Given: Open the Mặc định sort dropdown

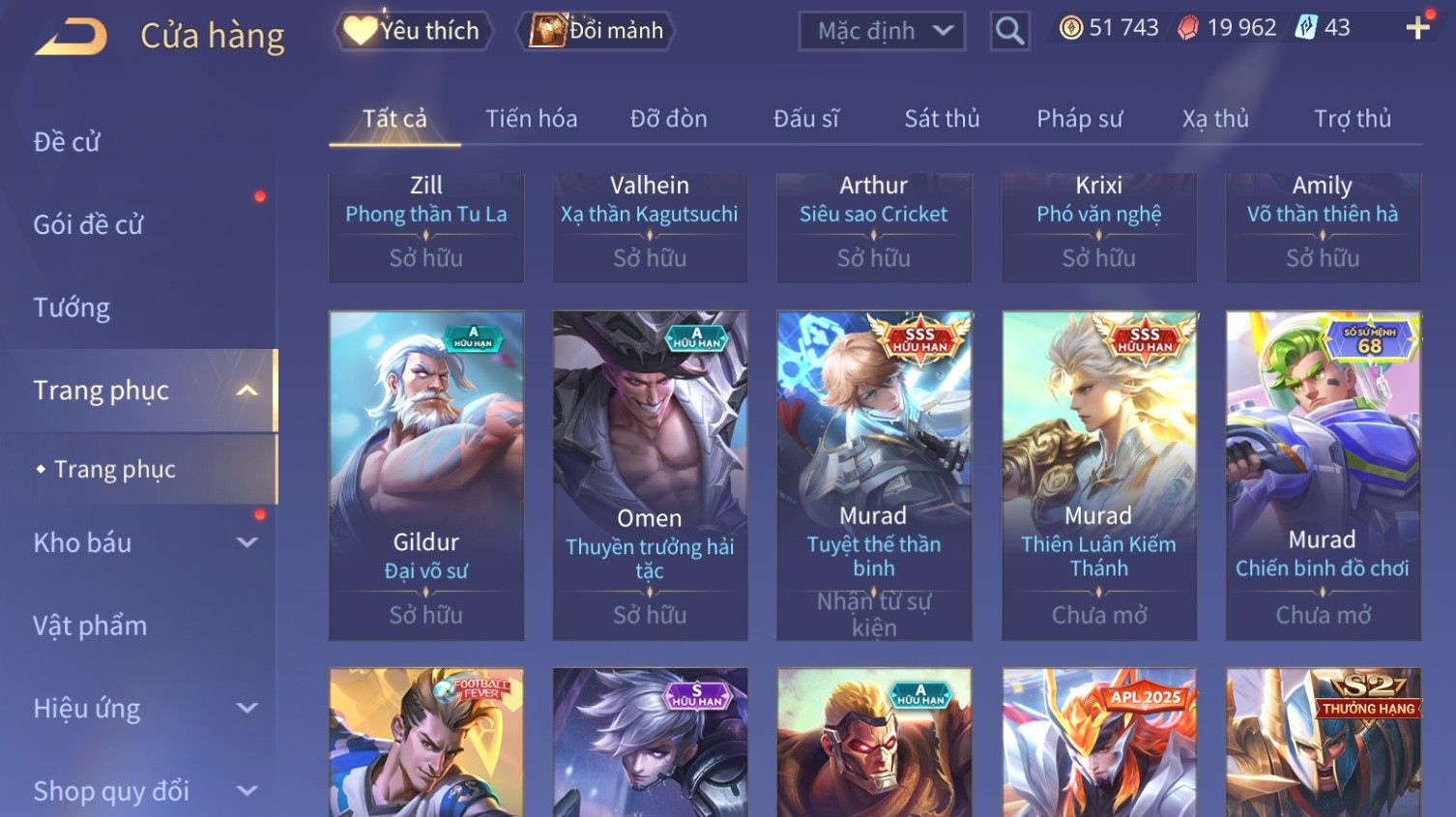Looking at the screenshot, I should coord(882,31).
